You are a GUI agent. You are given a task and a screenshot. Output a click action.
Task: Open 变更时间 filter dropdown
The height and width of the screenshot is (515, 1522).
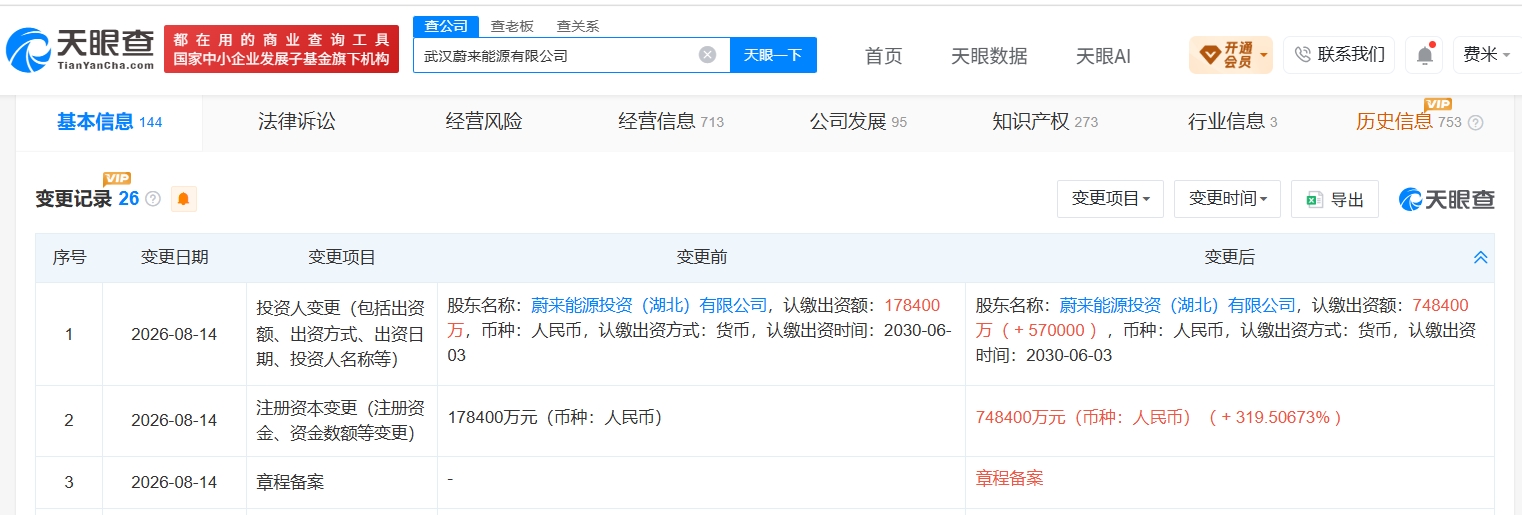click(1227, 199)
